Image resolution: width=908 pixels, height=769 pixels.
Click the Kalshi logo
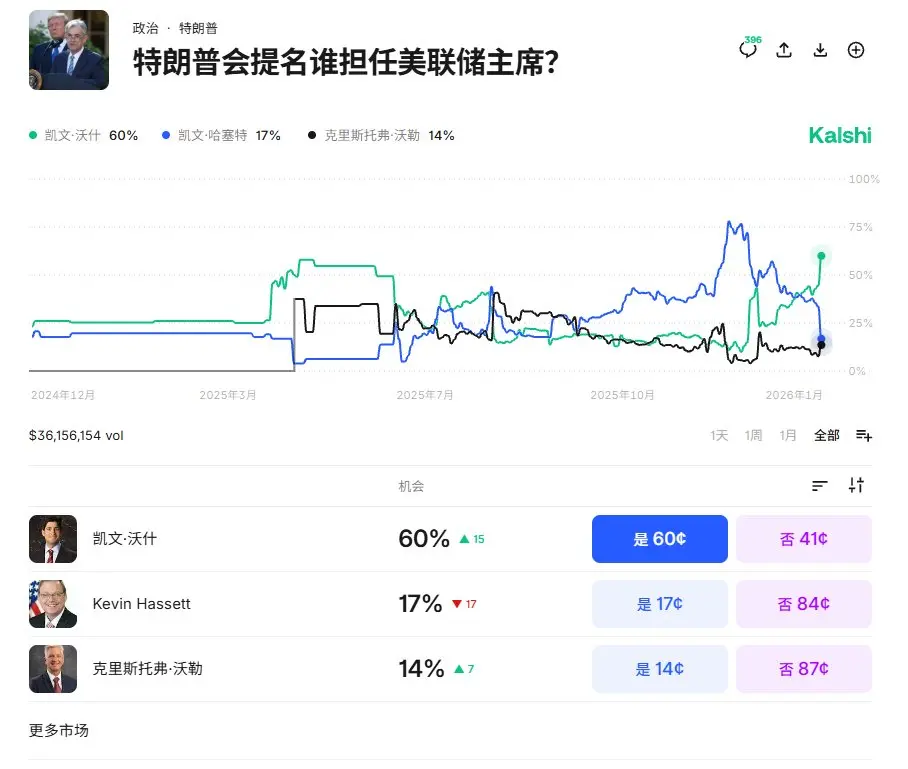coord(840,136)
